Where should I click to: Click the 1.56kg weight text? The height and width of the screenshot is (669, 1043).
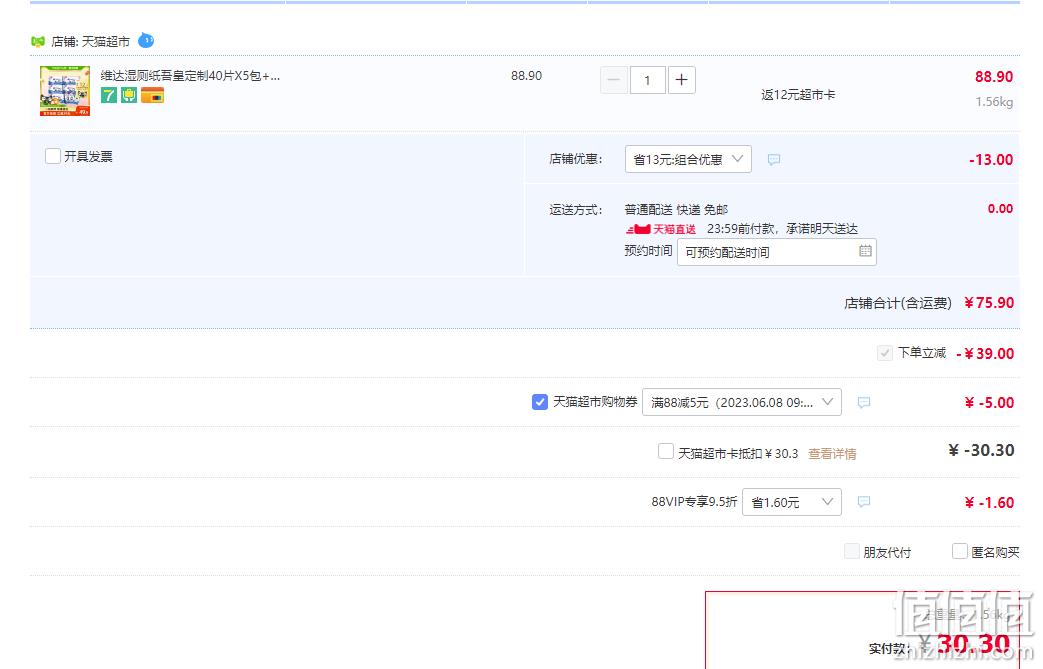pyautogui.click(x=994, y=102)
